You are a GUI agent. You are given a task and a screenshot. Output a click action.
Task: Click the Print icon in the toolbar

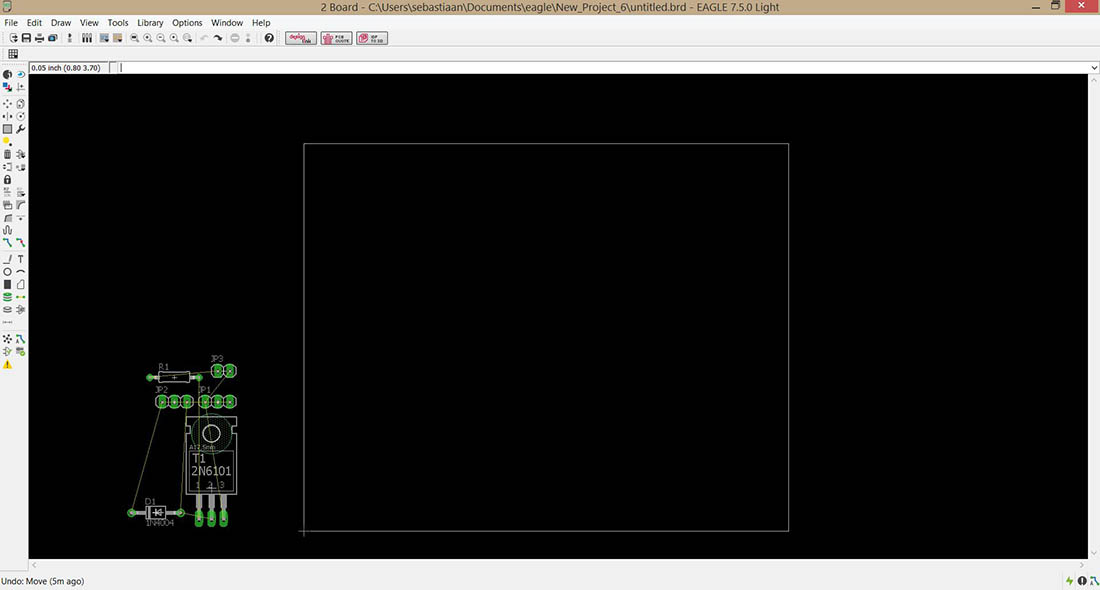pos(39,38)
